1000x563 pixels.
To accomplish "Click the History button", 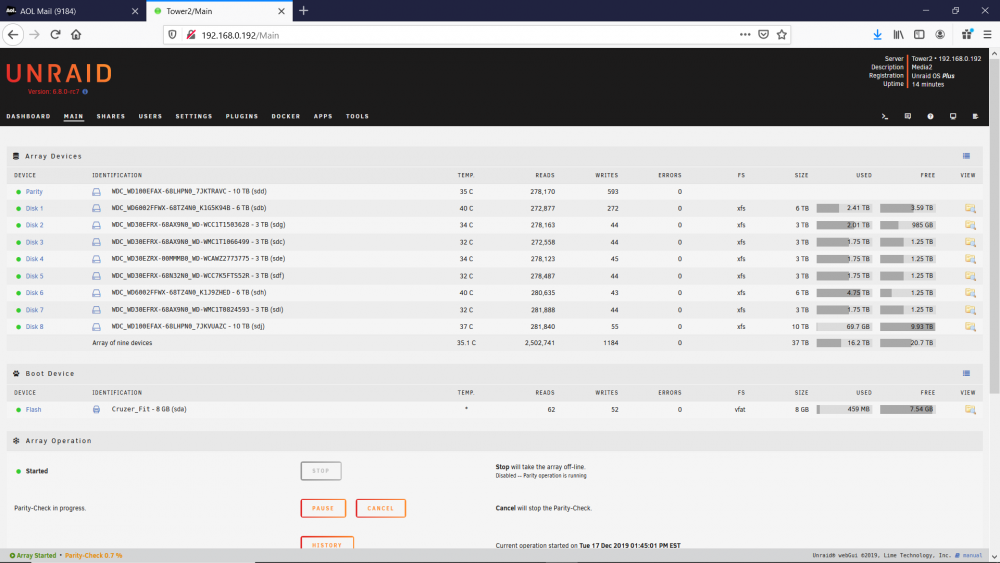I will coord(327,544).
